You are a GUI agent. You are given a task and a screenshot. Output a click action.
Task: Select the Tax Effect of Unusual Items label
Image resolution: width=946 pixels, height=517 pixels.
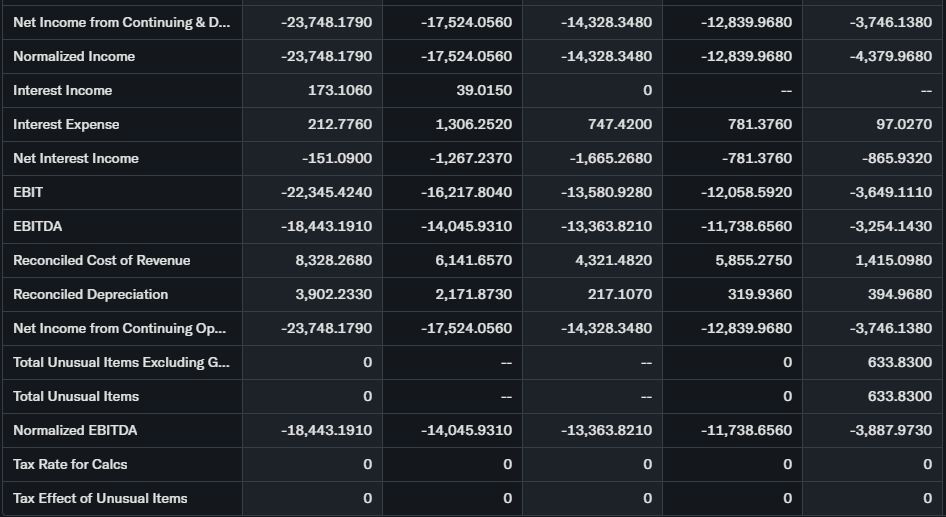(100, 499)
